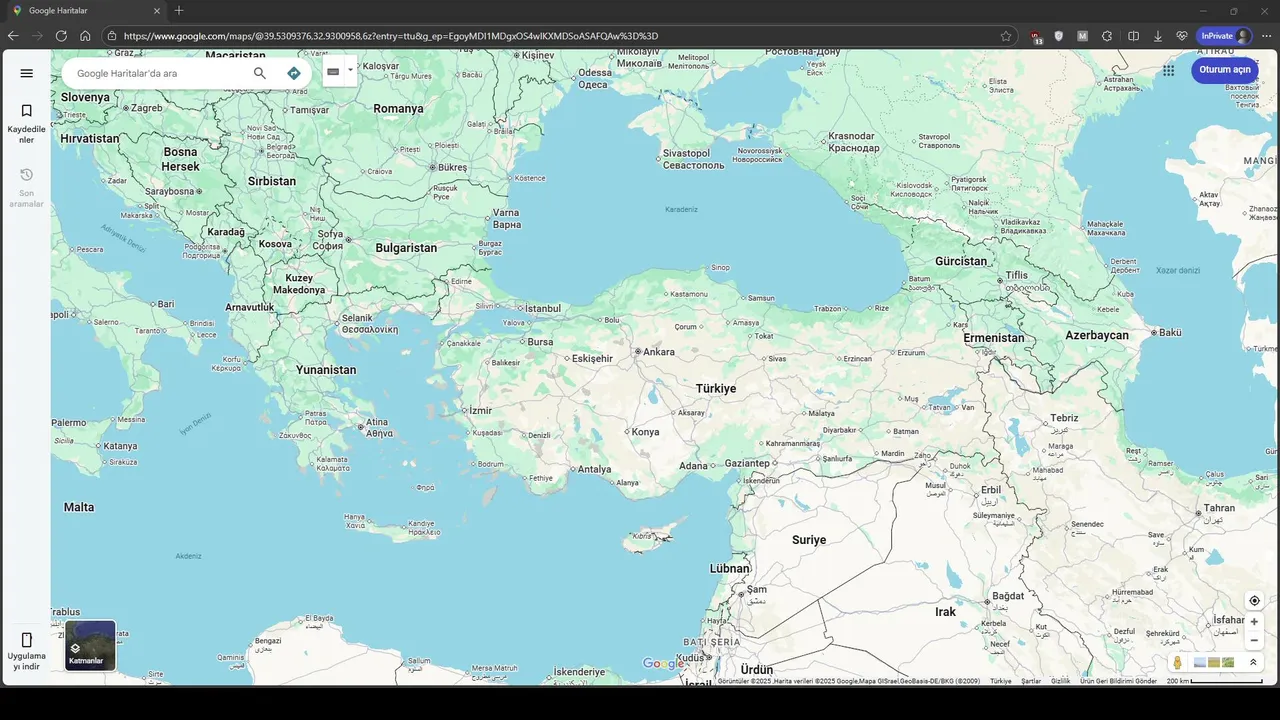The image size is (1280, 720).
Task: Expand the imagery strip double-chevron
Action: coord(1253,662)
